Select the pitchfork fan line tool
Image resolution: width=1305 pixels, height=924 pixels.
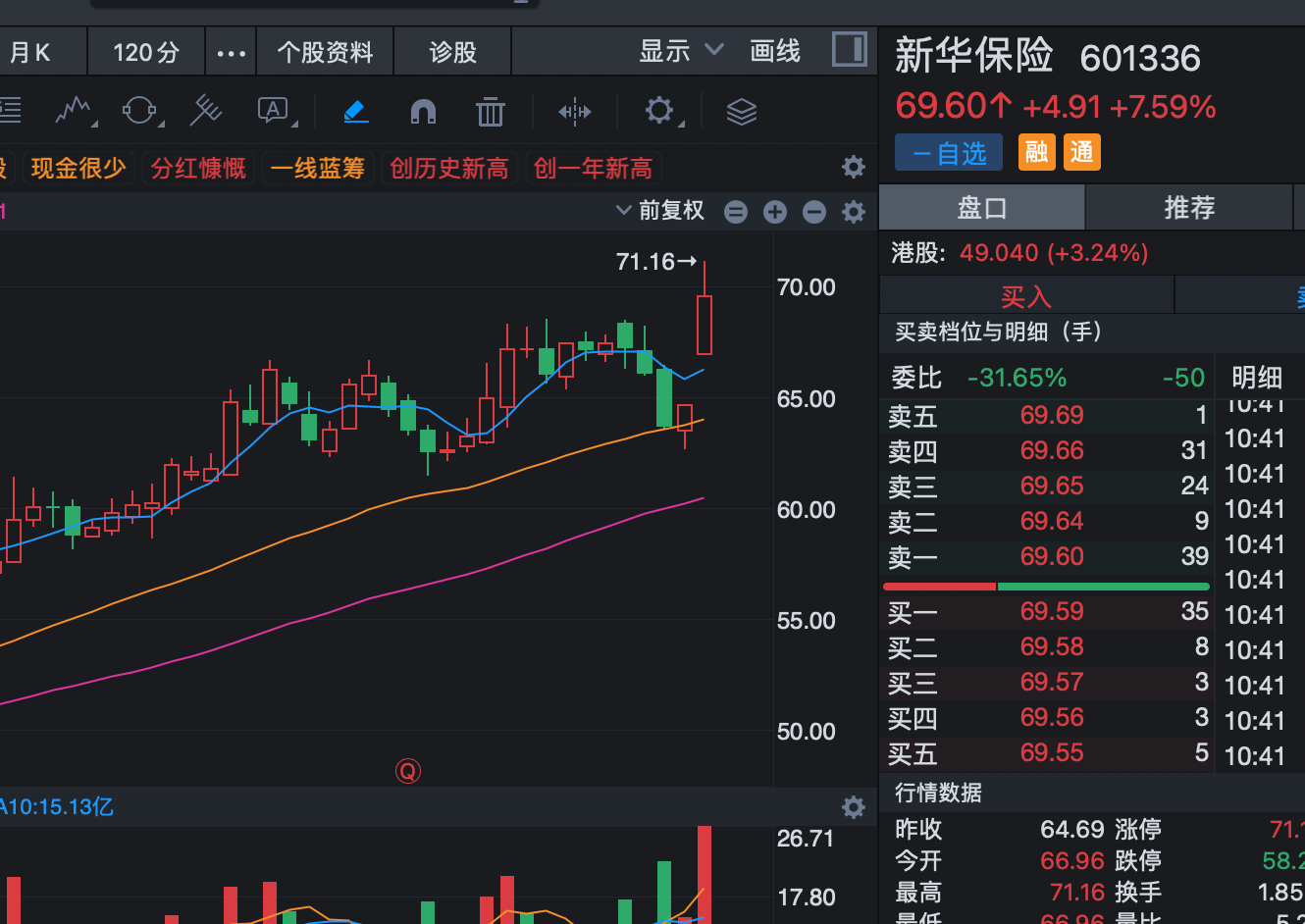(205, 111)
